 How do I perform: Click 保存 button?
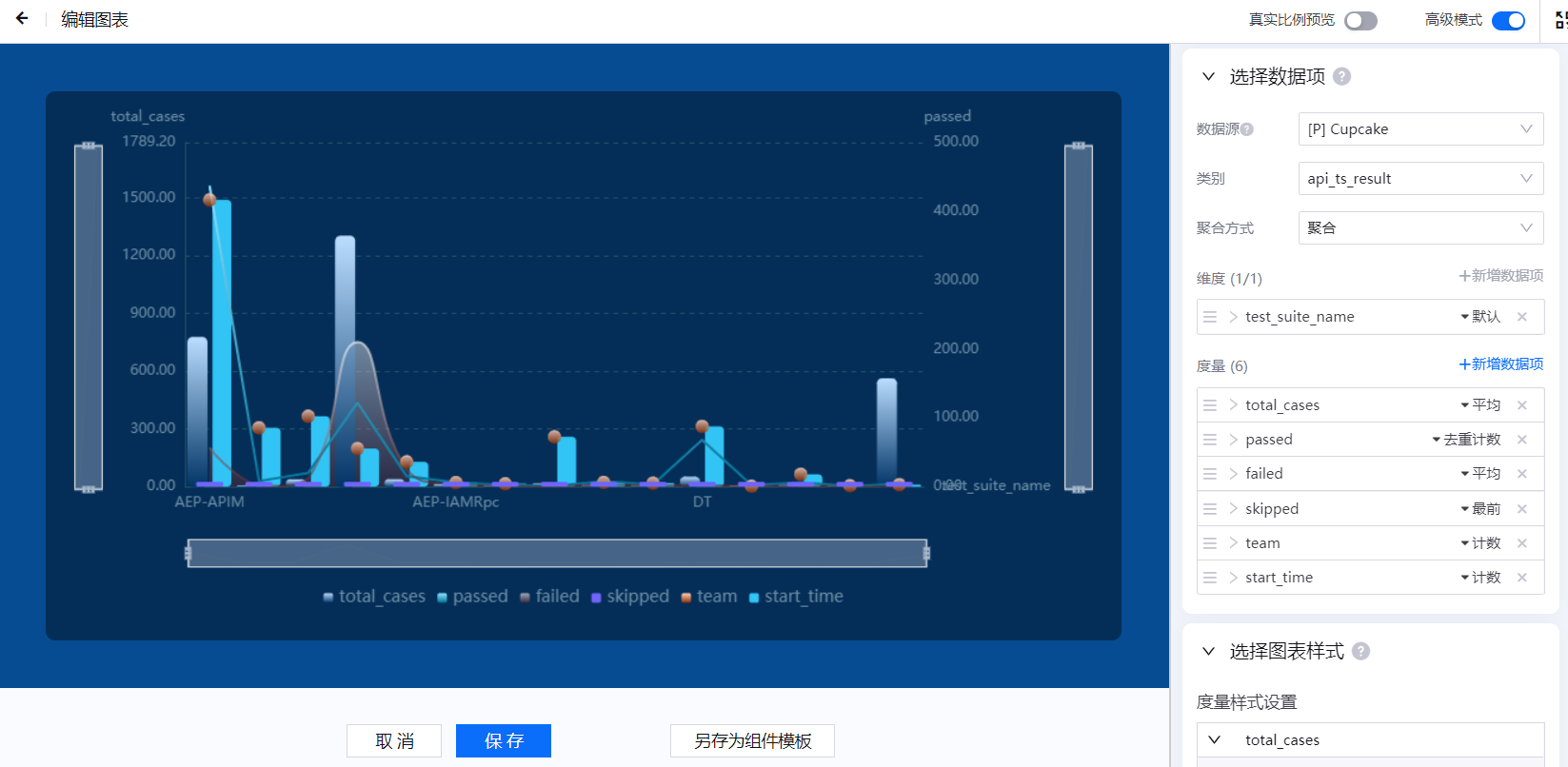(504, 740)
